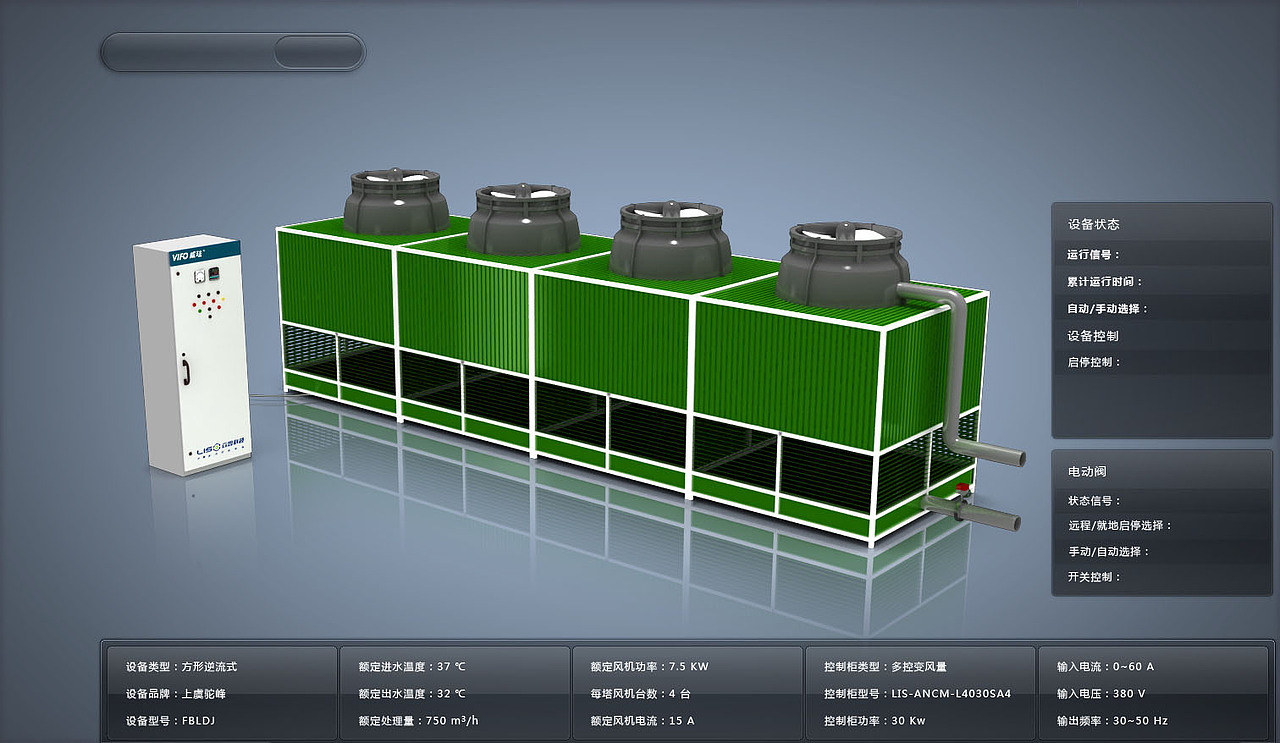Viewport: 1280px width, 743px height.
Task: Click 控制柜型号 LIS-ANCM-L4030SA4 text
Action: pos(917,693)
